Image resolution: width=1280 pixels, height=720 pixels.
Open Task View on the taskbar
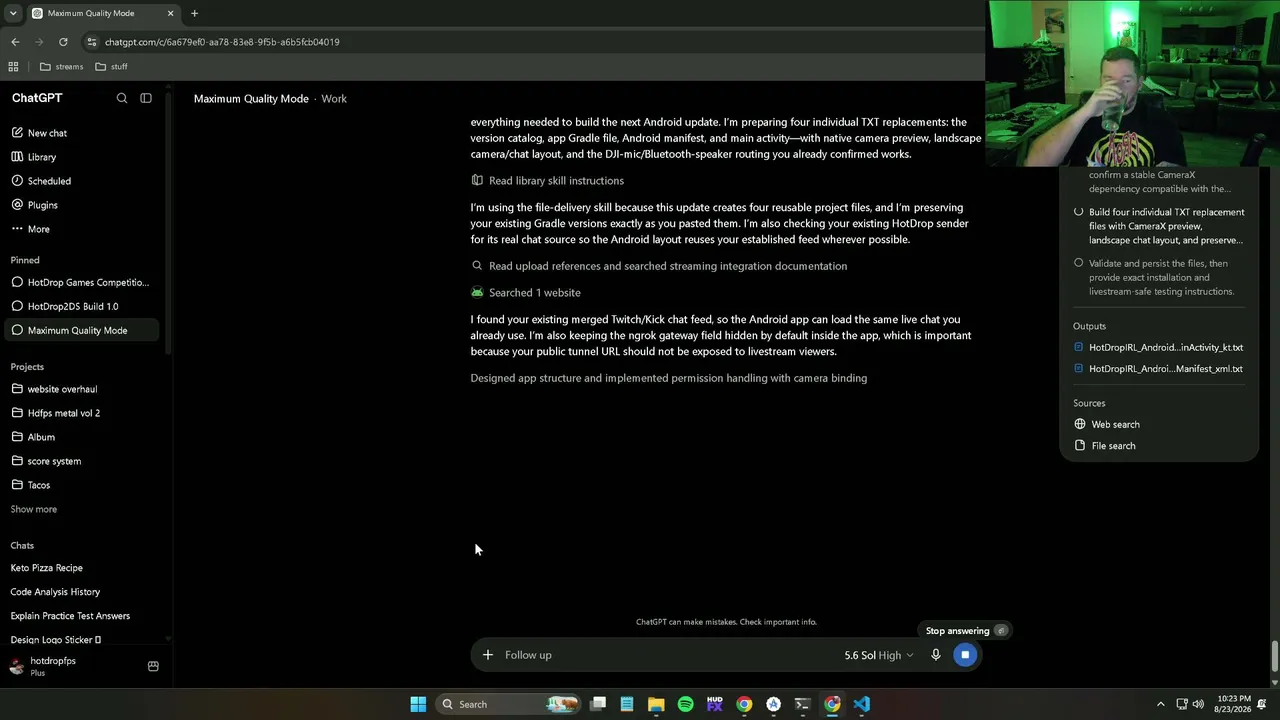tap(598, 704)
